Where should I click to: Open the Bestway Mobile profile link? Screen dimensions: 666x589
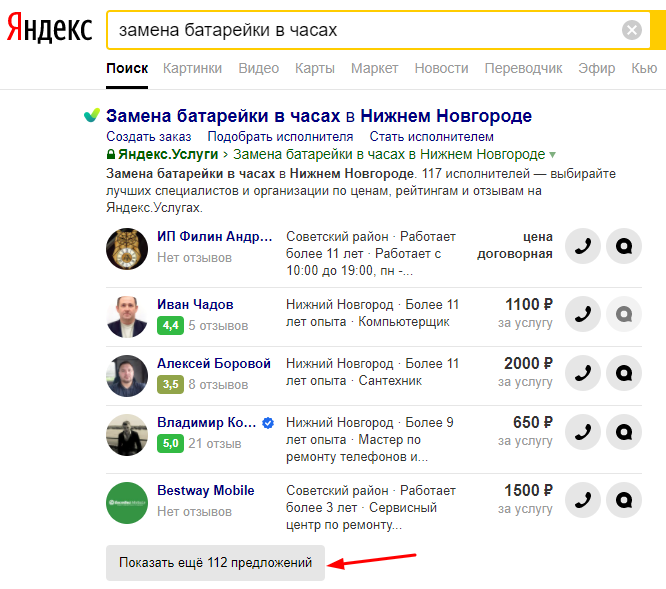coord(206,490)
